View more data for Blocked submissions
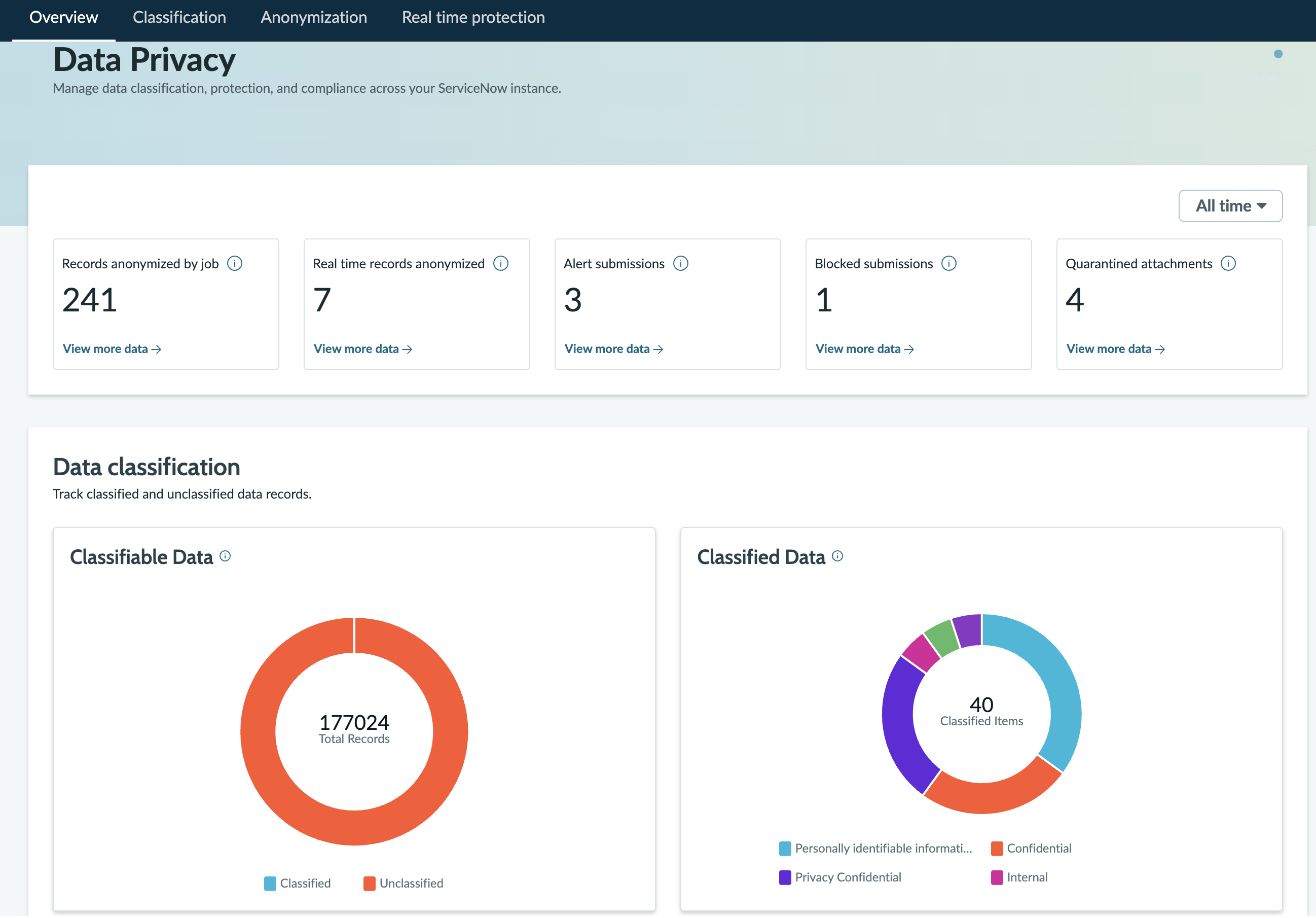The width and height of the screenshot is (1316, 918). [865, 349]
